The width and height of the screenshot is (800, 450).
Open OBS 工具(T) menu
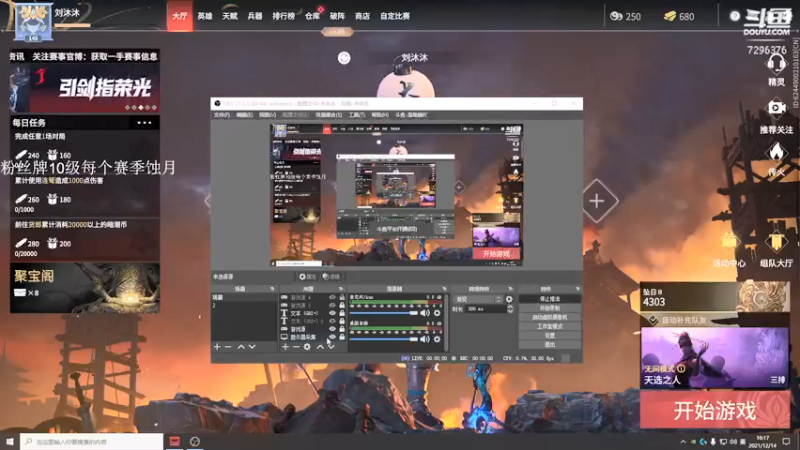tap(357, 115)
